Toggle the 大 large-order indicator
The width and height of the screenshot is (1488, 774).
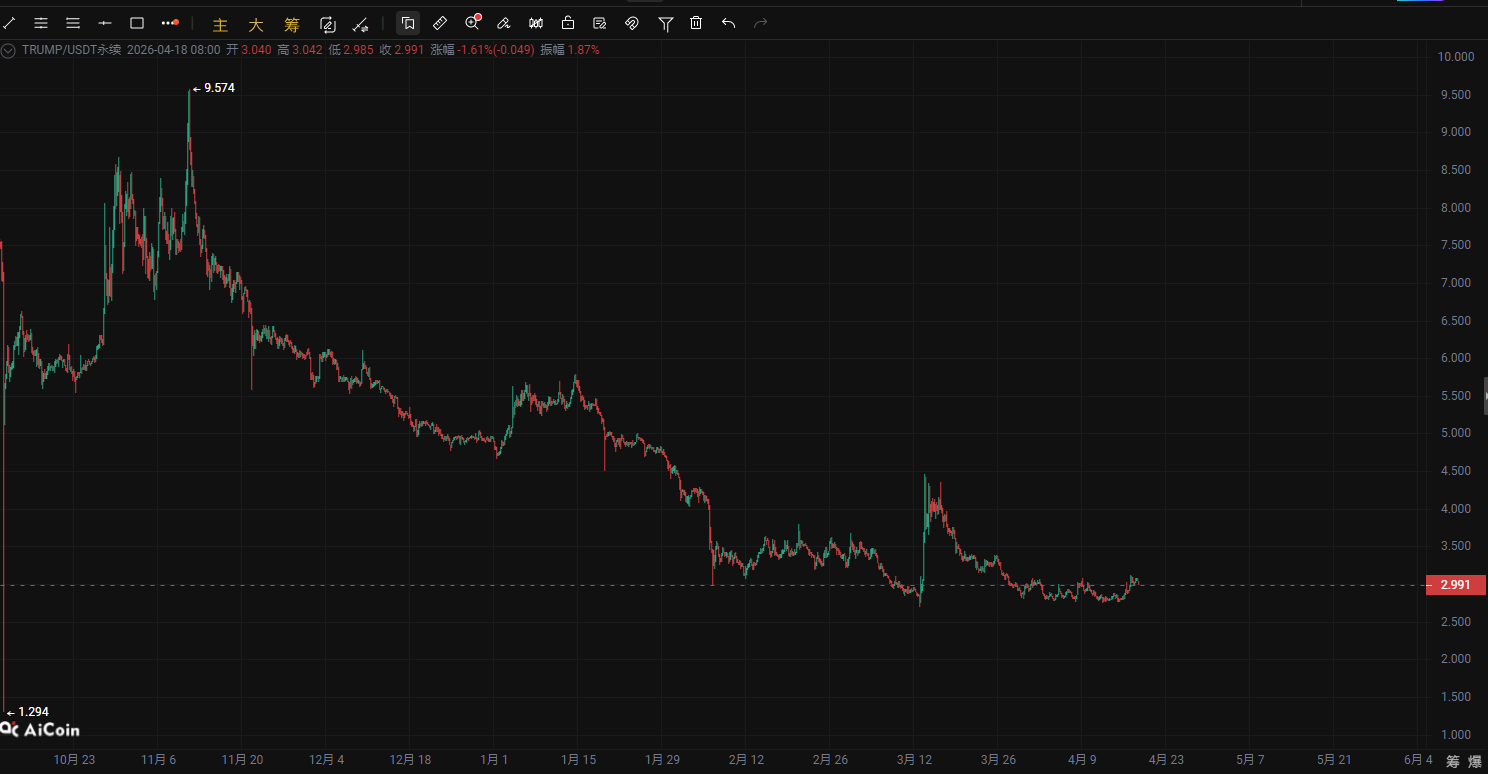point(256,23)
